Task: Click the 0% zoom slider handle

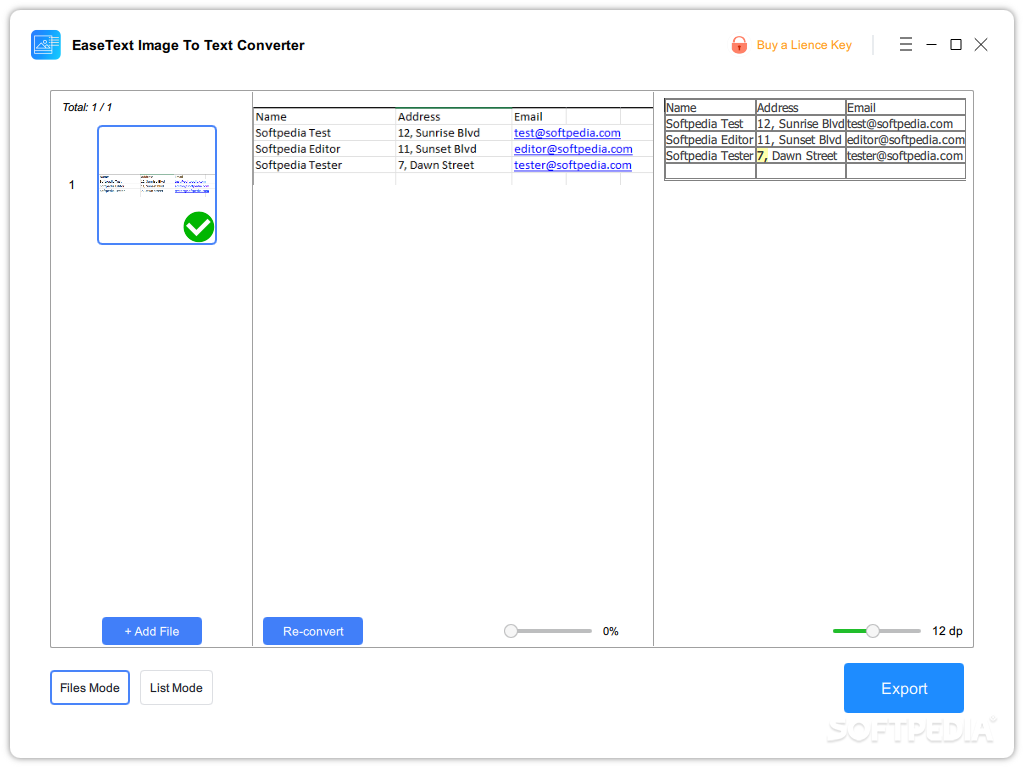Action: [x=511, y=631]
